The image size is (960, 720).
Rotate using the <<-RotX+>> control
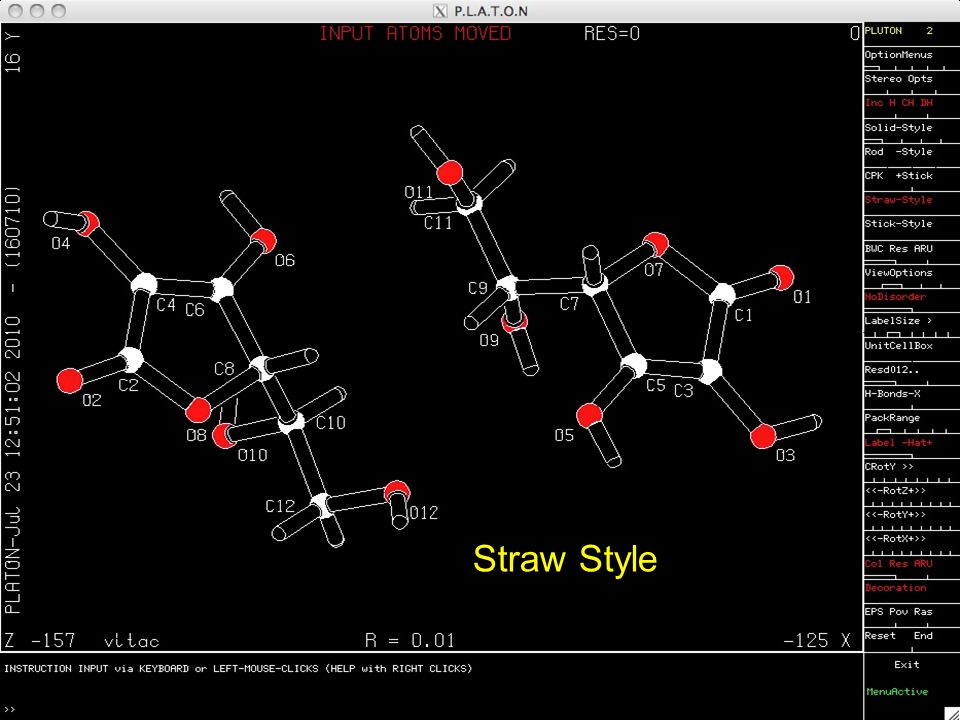[x=895, y=538]
